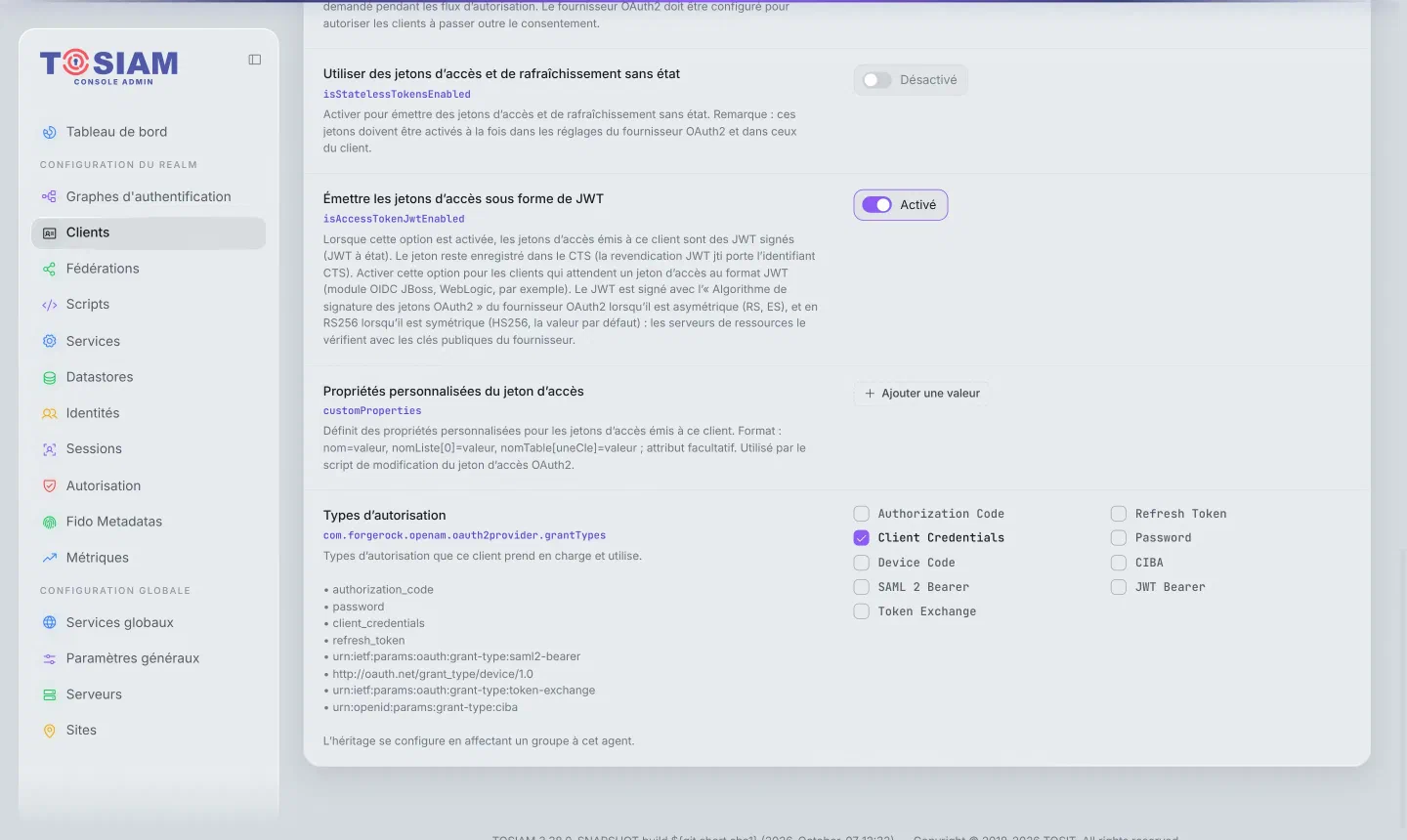Click the Fido Metadatas fingerprint icon
This screenshot has height=840, width=1407.
click(x=50, y=522)
